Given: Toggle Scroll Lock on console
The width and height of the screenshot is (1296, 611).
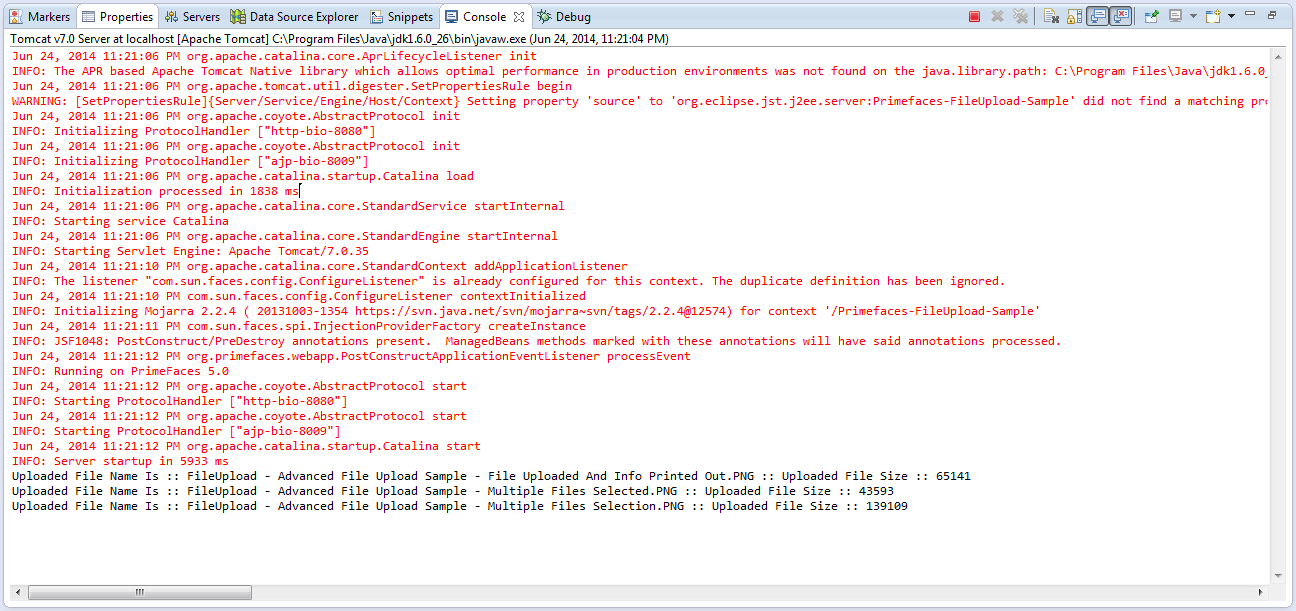Looking at the screenshot, I should tap(1074, 16).
